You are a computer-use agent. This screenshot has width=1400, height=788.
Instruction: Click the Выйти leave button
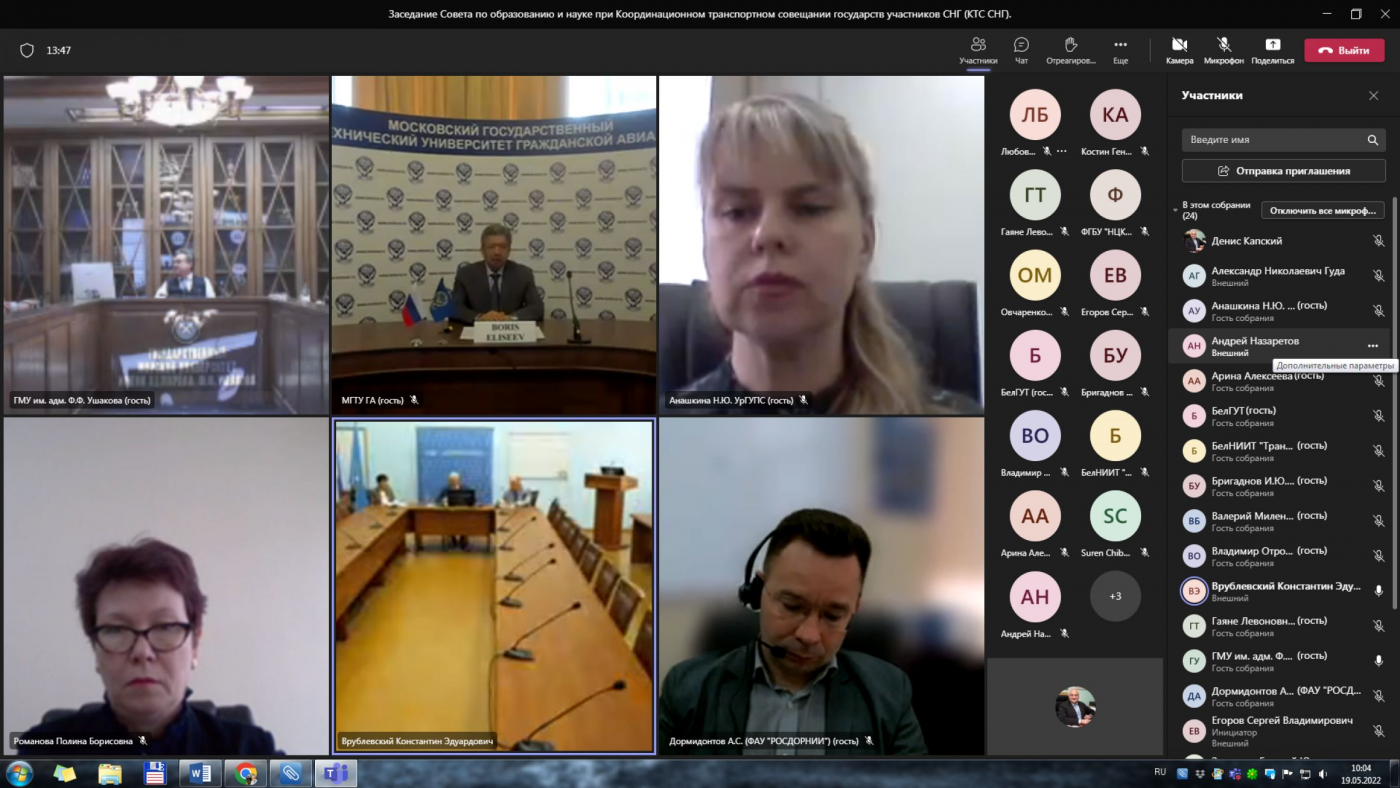click(x=1344, y=50)
